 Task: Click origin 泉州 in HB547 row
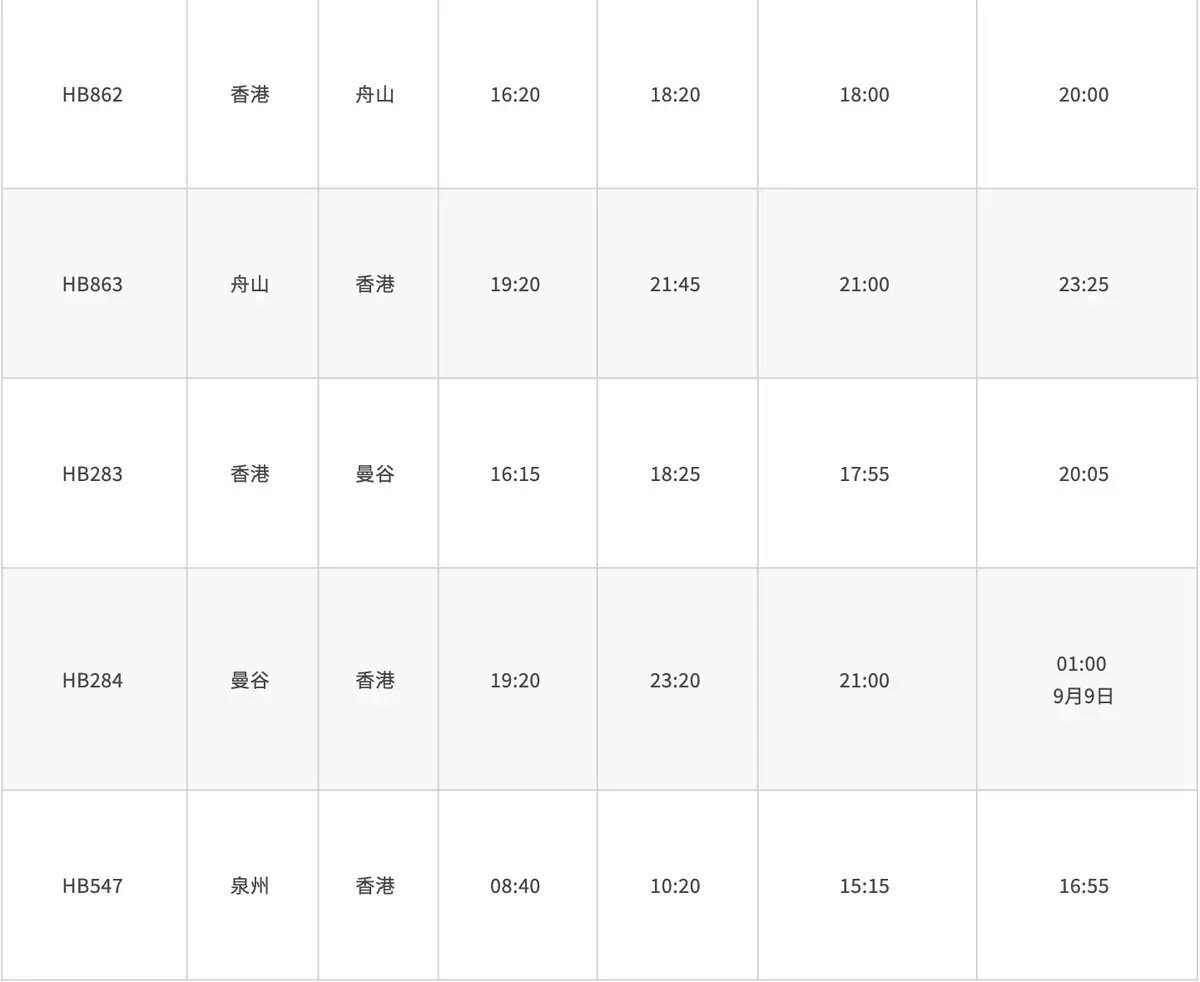[x=250, y=886]
